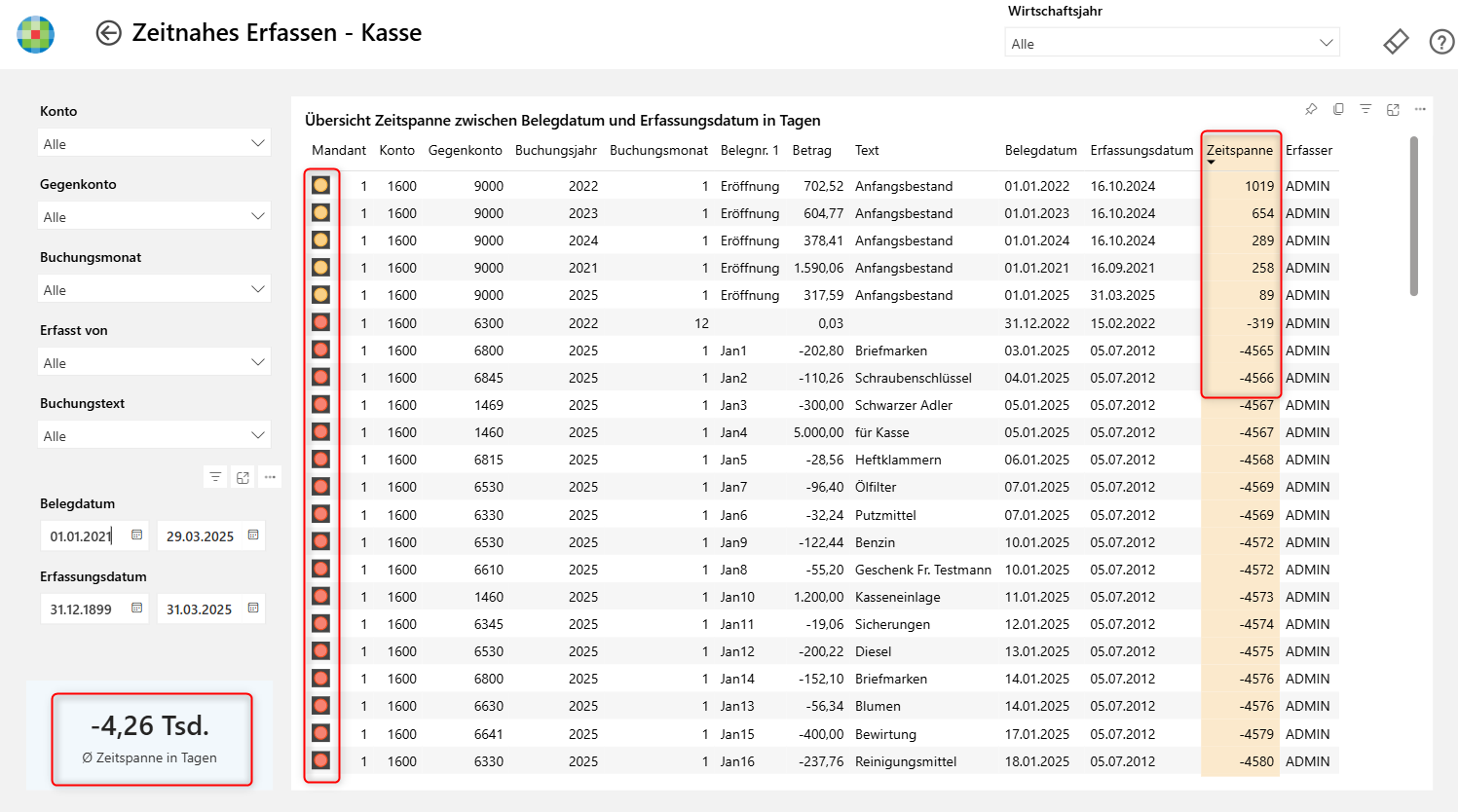Sort by the Erfassungsdatum column header
This screenshot has height=812, width=1458.
click(1141, 150)
